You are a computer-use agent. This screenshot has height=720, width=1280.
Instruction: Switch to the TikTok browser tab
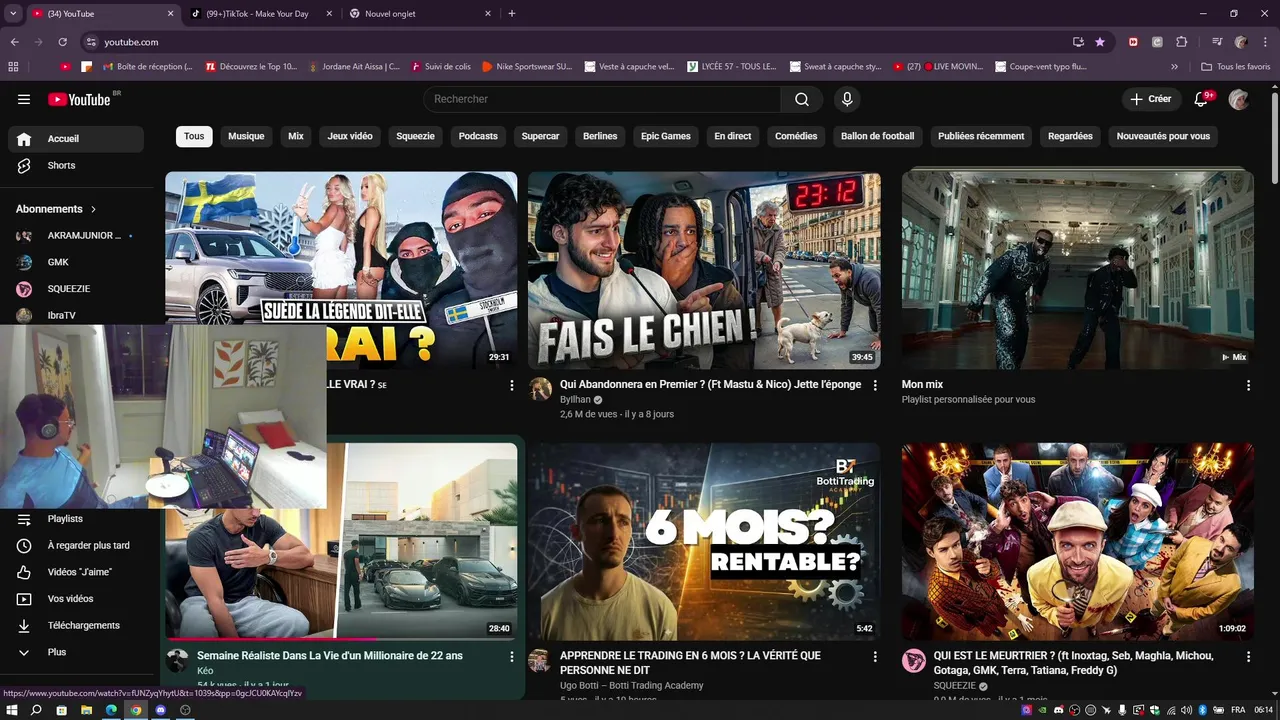pyautogui.click(x=257, y=14)
